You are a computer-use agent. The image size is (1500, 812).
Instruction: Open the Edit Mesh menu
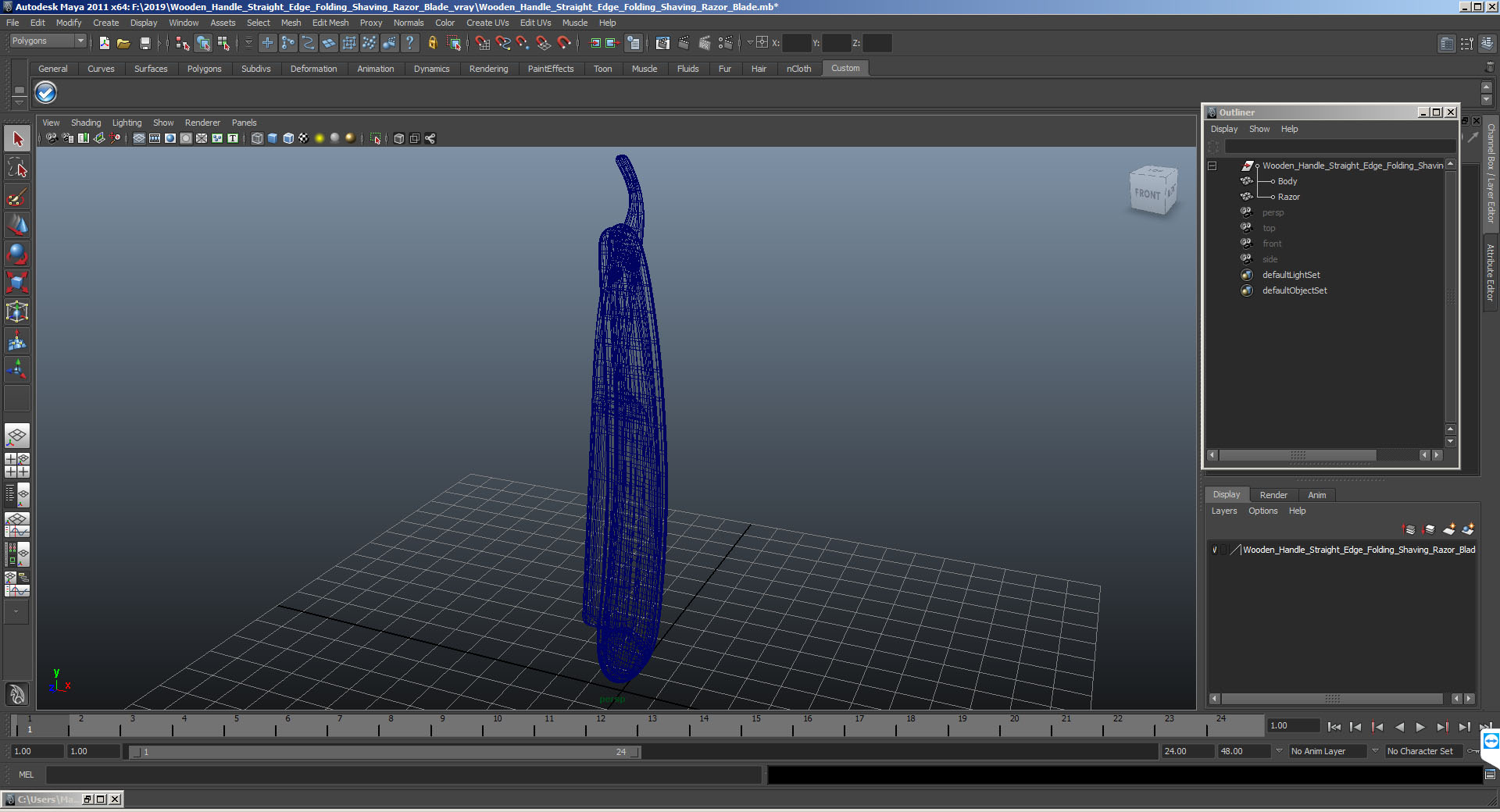point(330,23)
